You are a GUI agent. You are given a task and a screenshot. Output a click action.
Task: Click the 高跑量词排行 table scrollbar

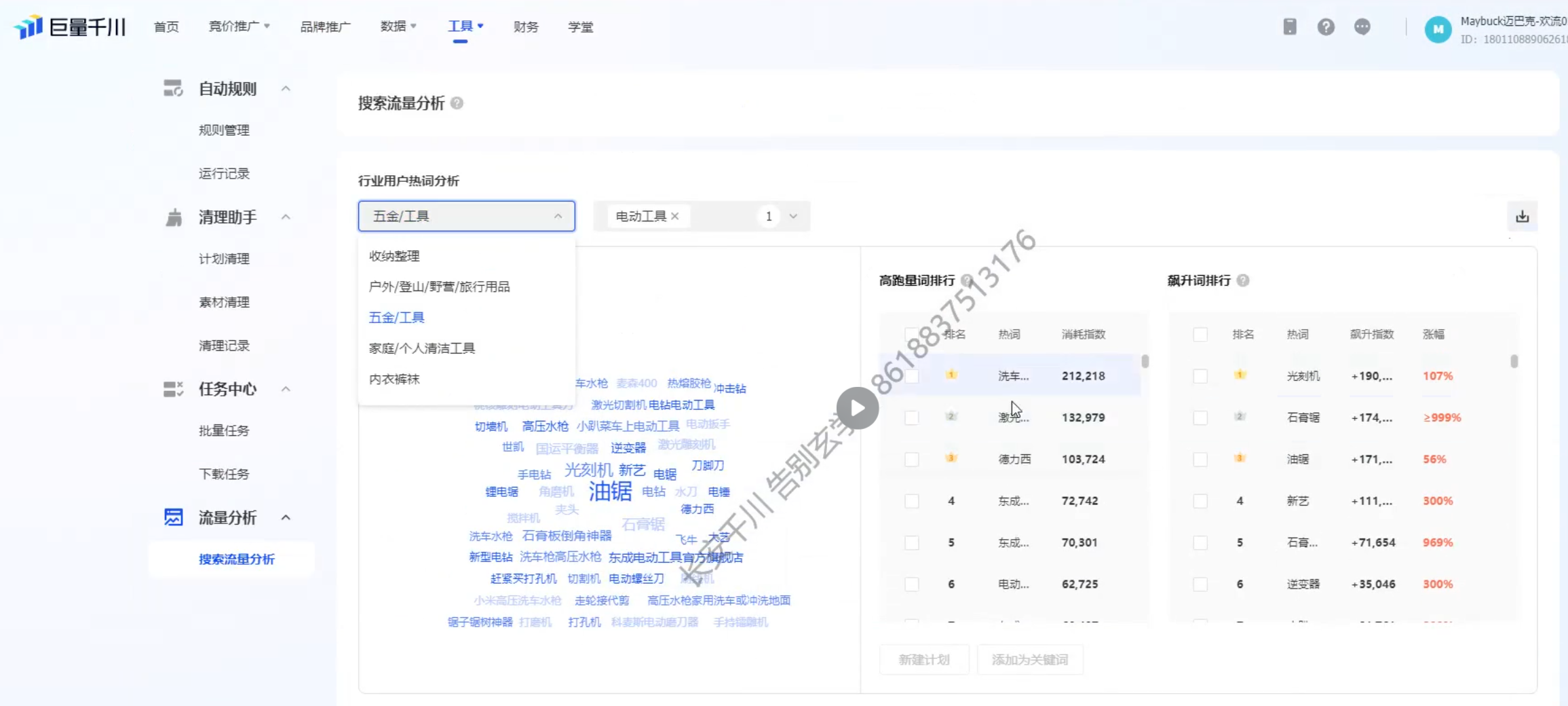1145,361
